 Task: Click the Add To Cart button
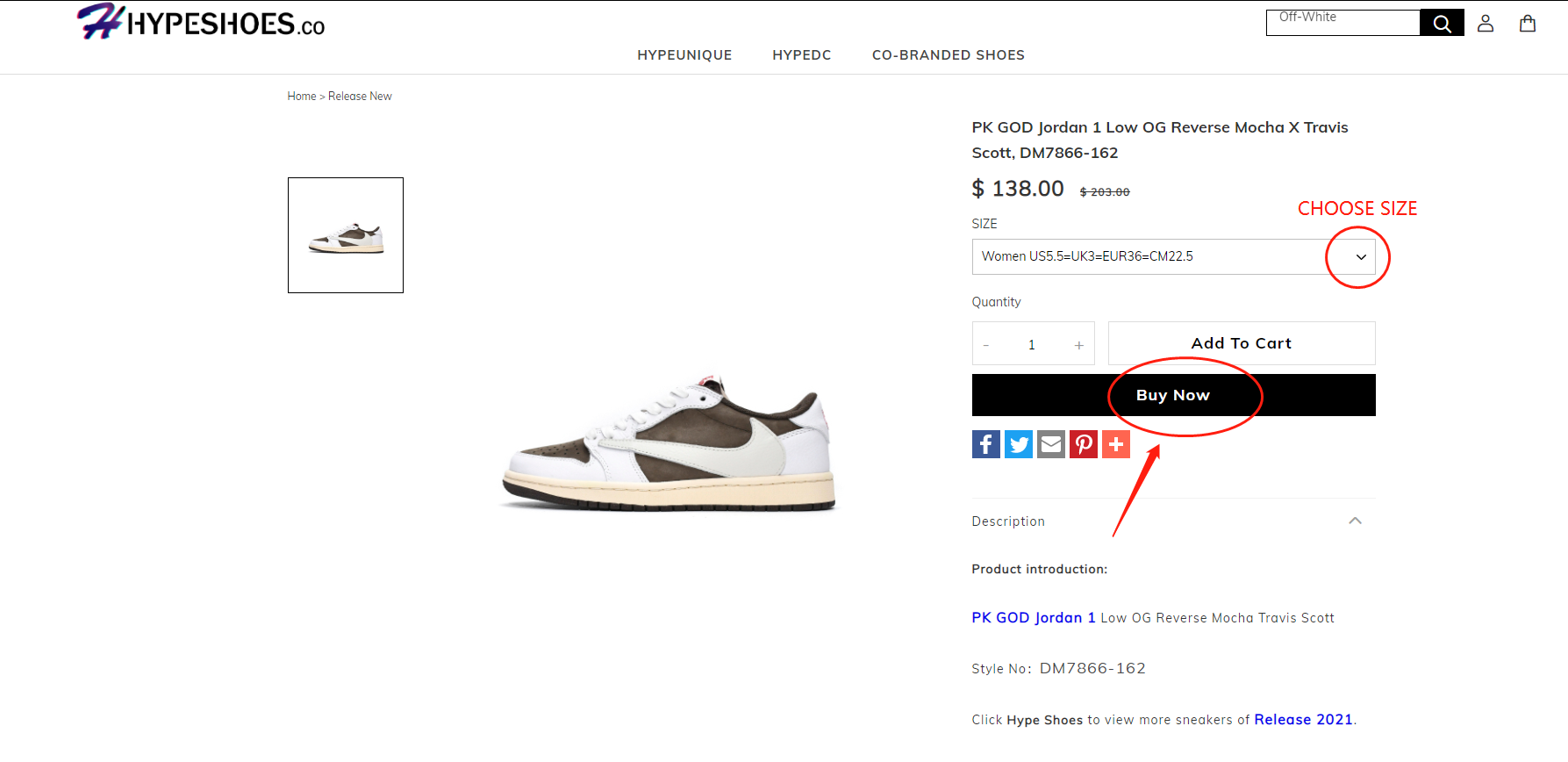[x=1242, y=343]
